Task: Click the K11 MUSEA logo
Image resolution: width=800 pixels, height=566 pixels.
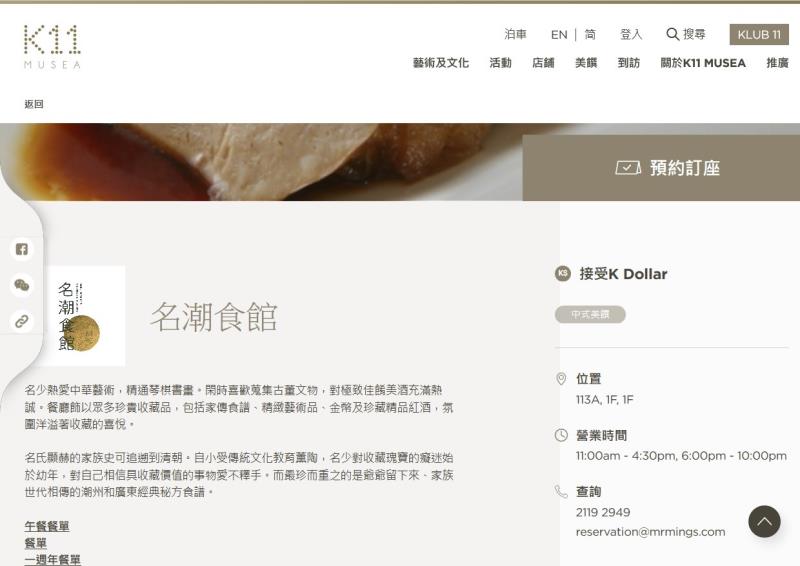Action: (52, 46)
